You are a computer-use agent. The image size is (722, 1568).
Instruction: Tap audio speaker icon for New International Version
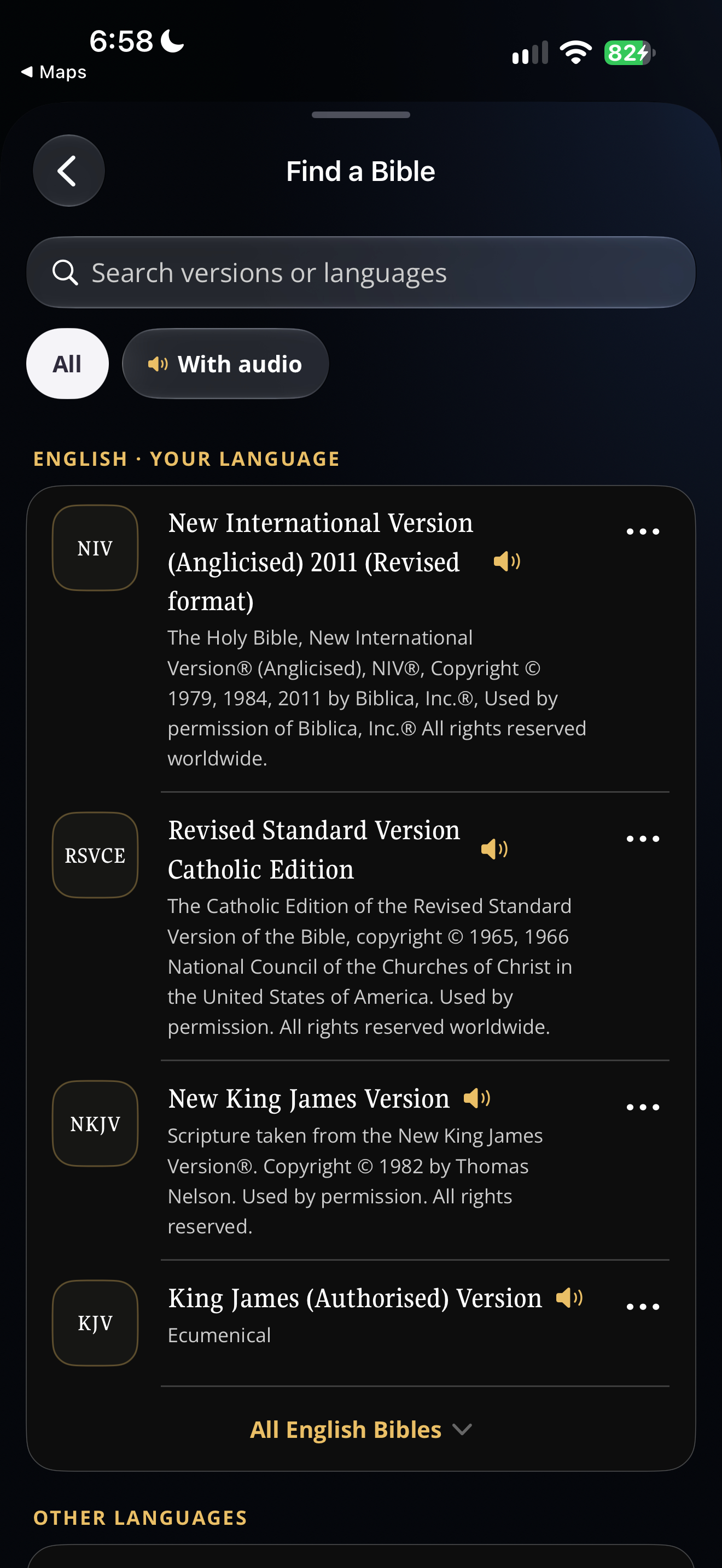tap(506, 561)
